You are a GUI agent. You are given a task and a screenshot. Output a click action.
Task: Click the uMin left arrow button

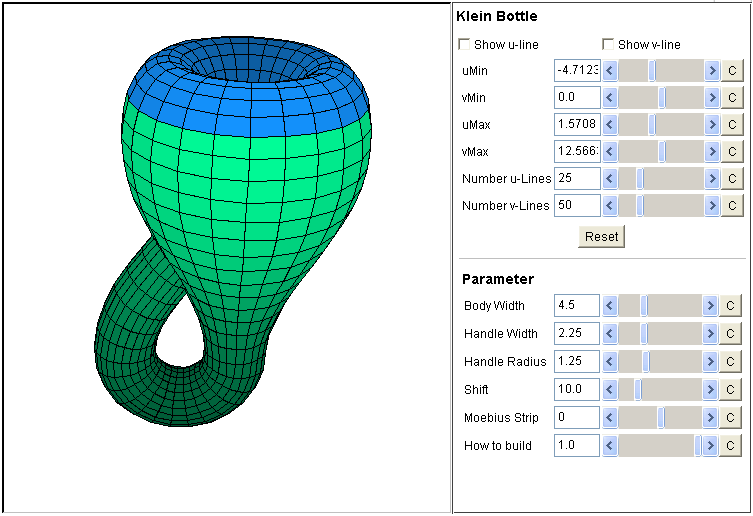click(x=610, y=71)
